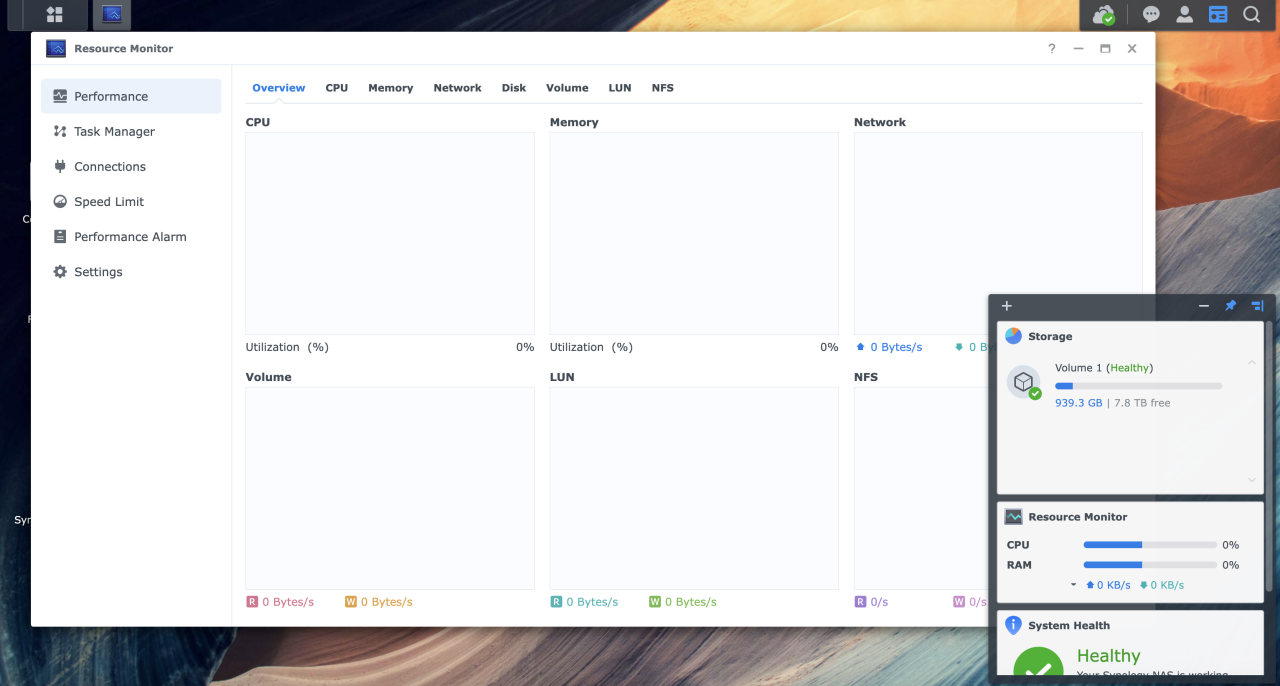Open the Connections section
The width and height of the screenshot is (1280, 686).
pyautogui.click(x=131, y=166)
